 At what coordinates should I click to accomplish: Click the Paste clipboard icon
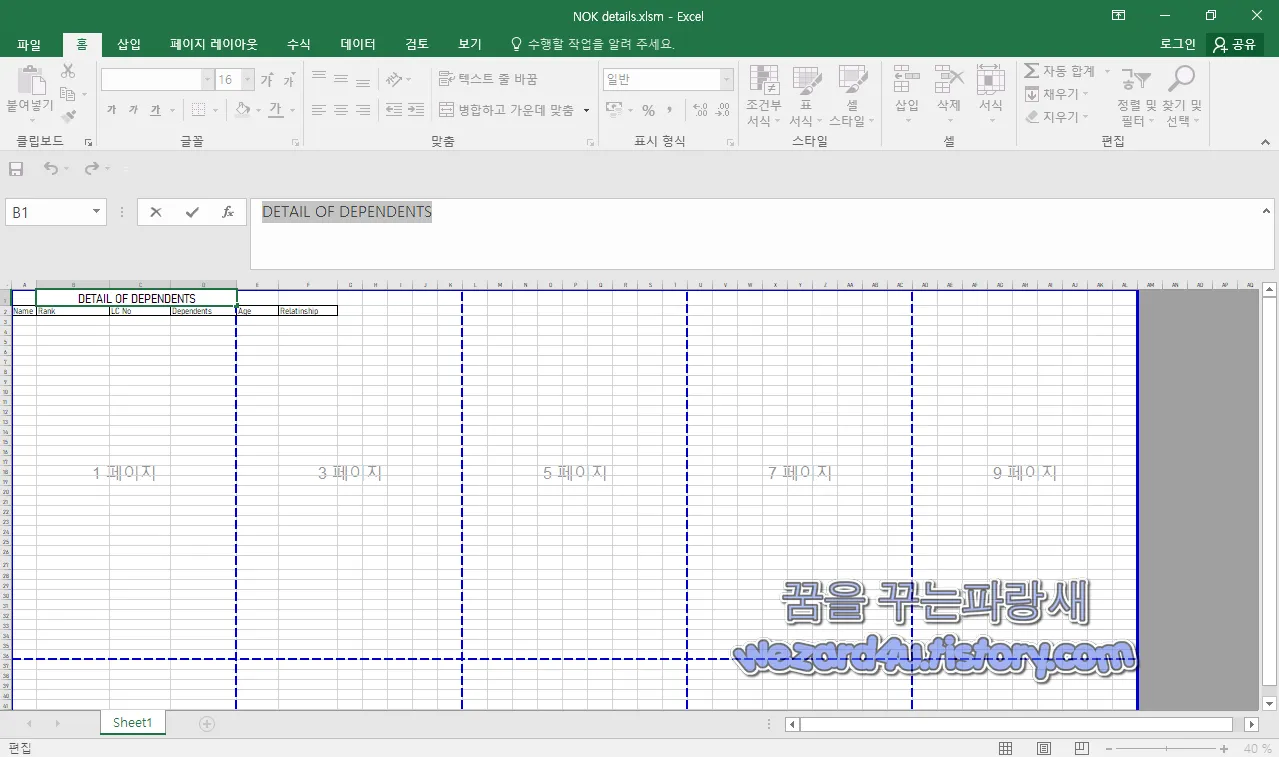coord(30,81)
